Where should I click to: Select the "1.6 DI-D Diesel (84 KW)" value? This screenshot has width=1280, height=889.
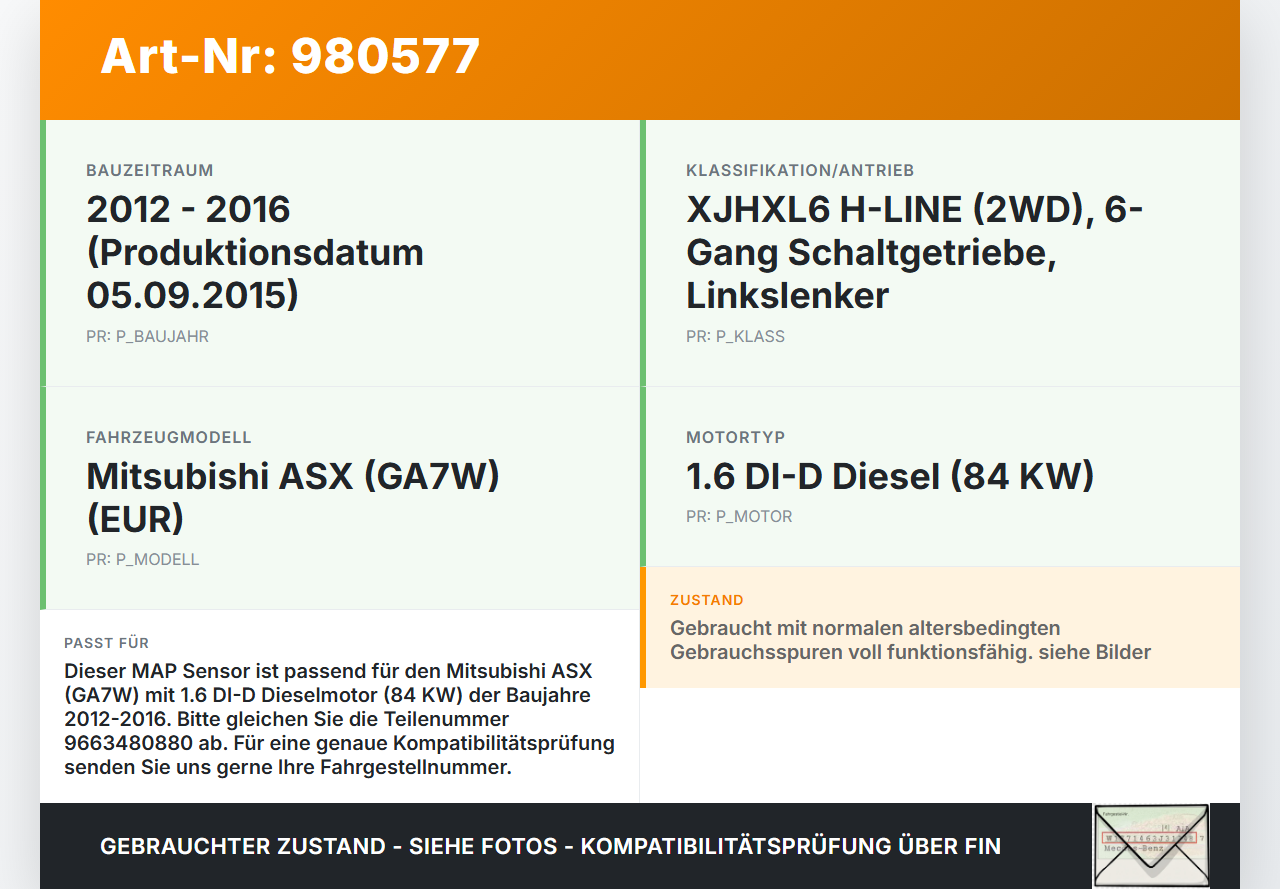point(890,476)
